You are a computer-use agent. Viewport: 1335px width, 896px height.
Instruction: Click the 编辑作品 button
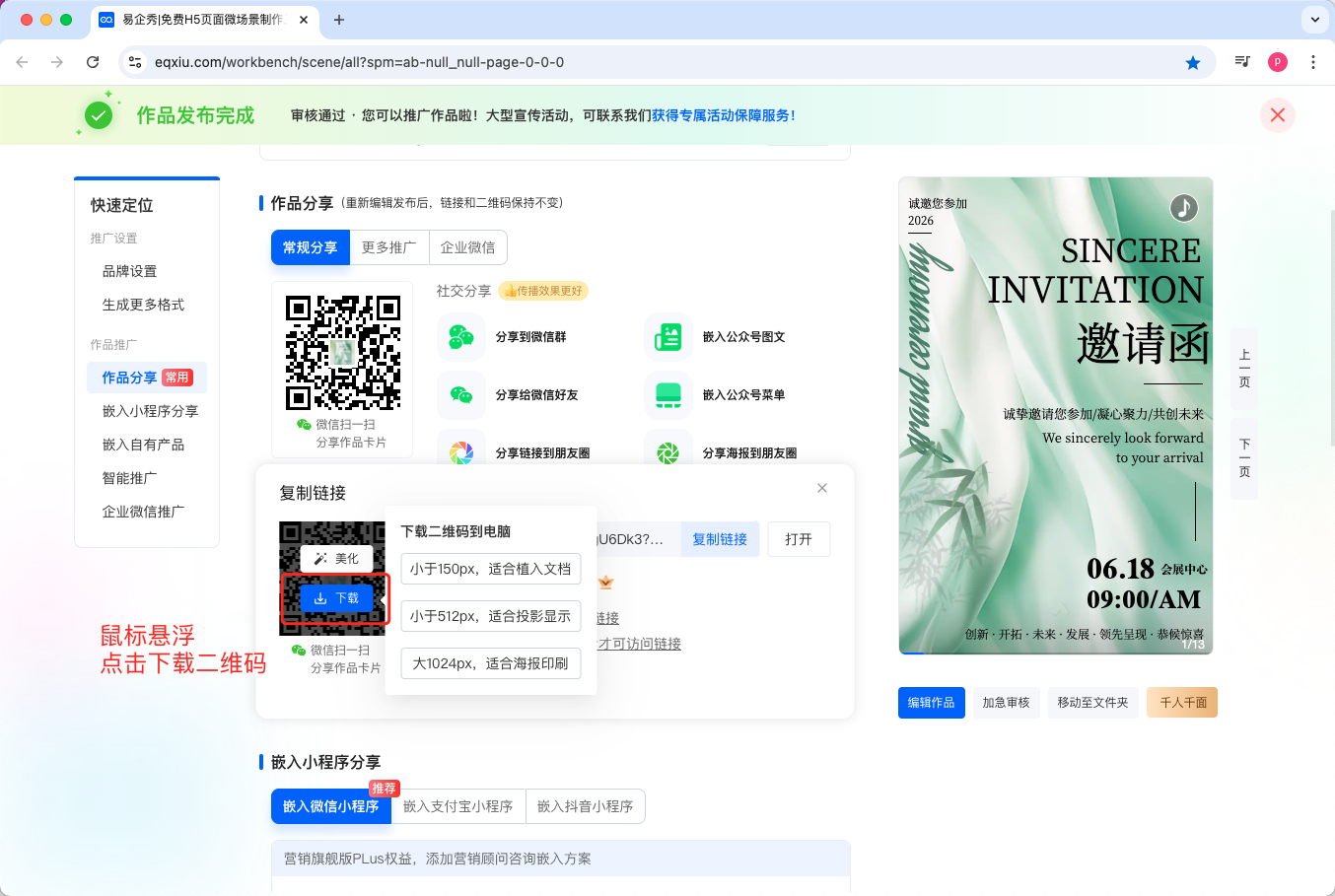pos(931,703)
